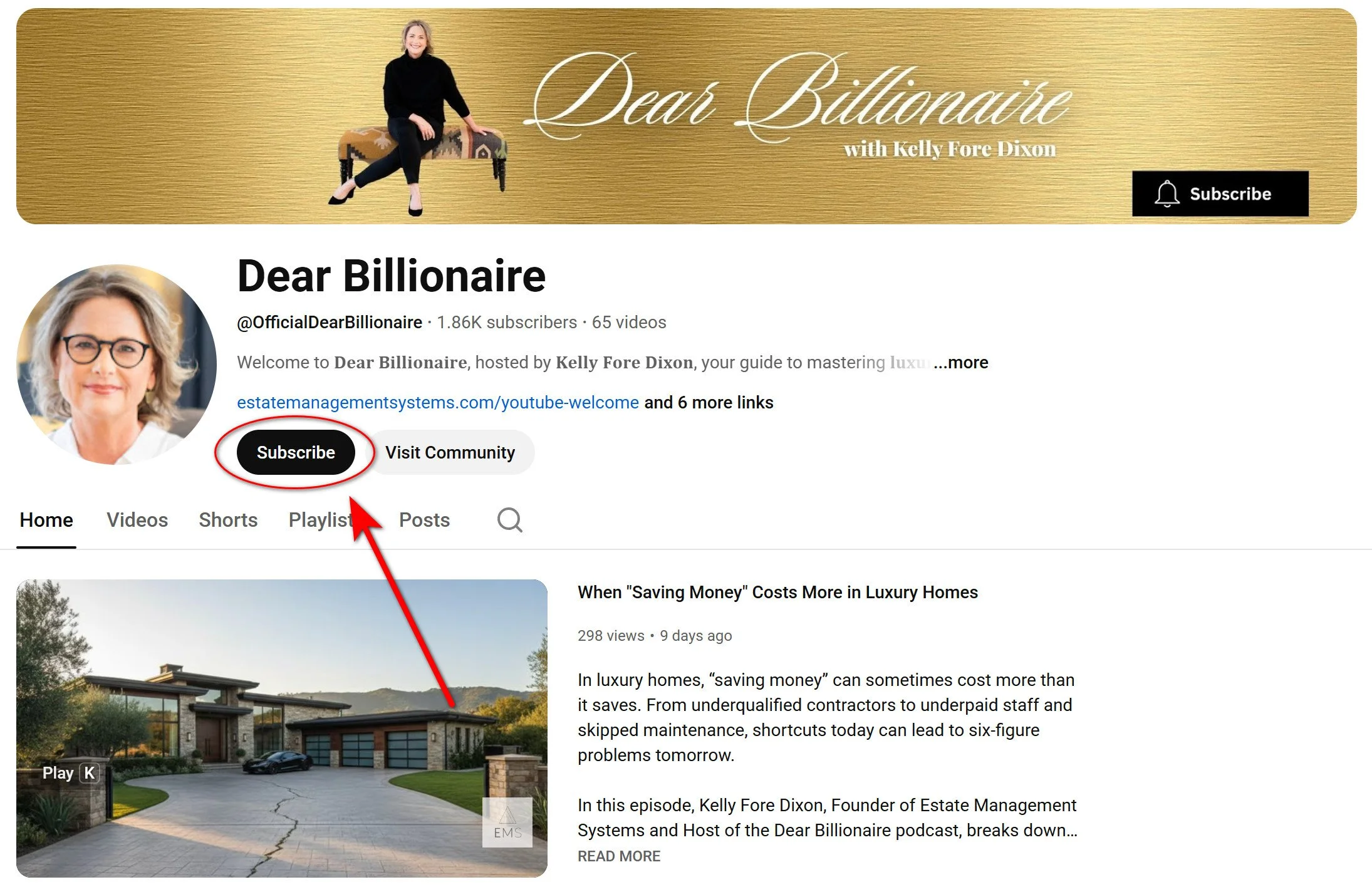Viewport: 1372px width, 887px height.
Task: Go to the Home tab
Action: 46,520
